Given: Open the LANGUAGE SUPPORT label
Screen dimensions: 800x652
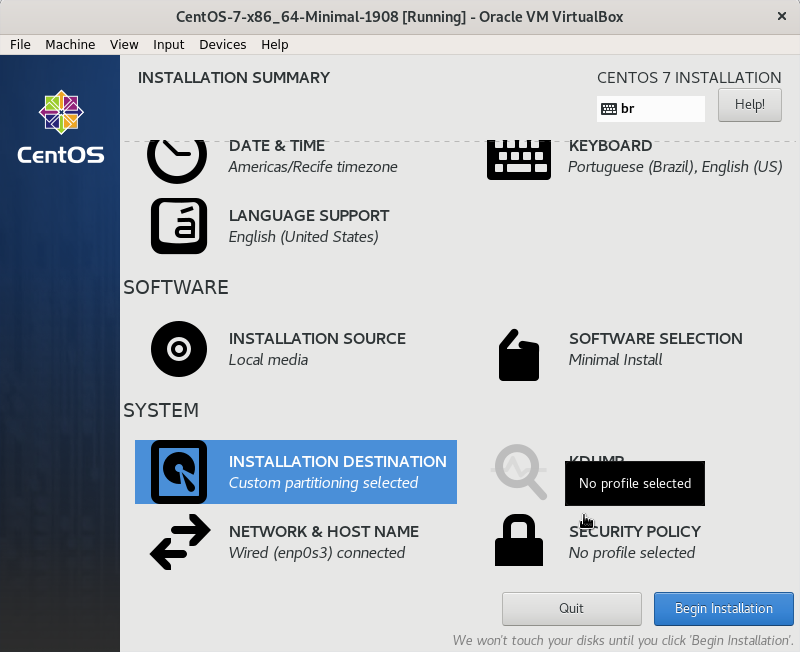Looking at the screenshot, I should coord(309,216).
